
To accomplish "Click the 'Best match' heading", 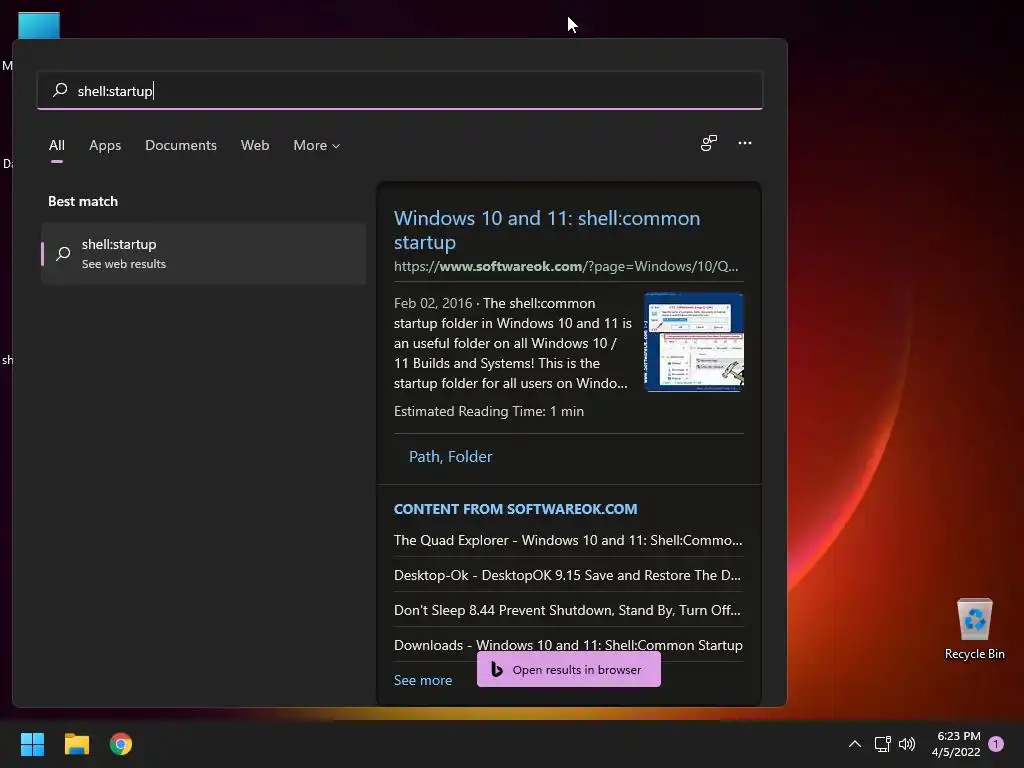I will (x=83, y=201).
